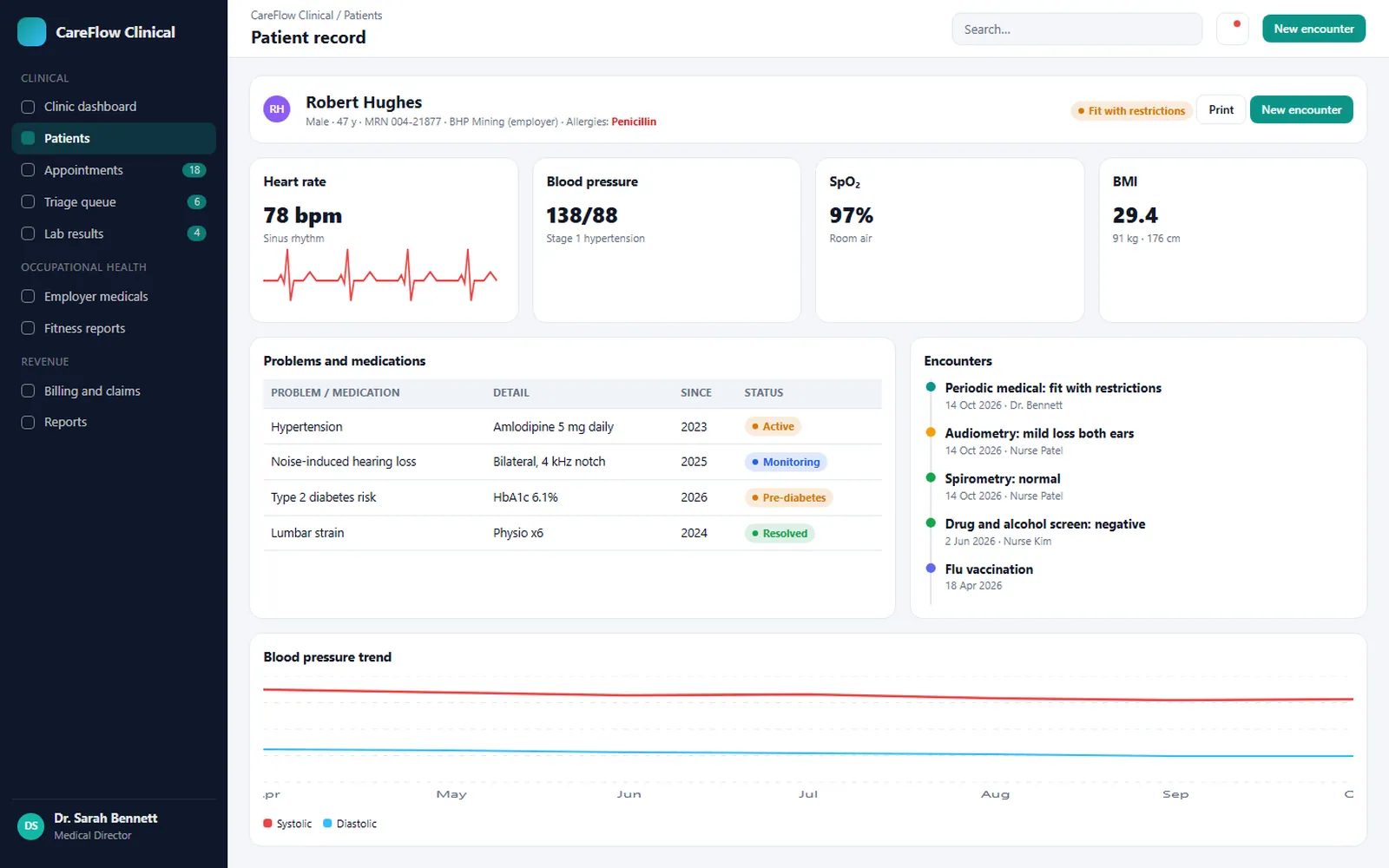Click the SINCE column header
This screenshot has height=868, width=1389.
695,392
